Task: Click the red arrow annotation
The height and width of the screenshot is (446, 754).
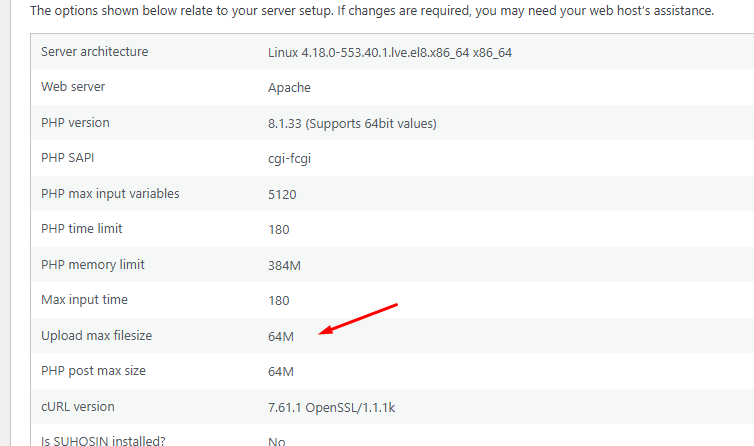Action: tap(358, 319)
